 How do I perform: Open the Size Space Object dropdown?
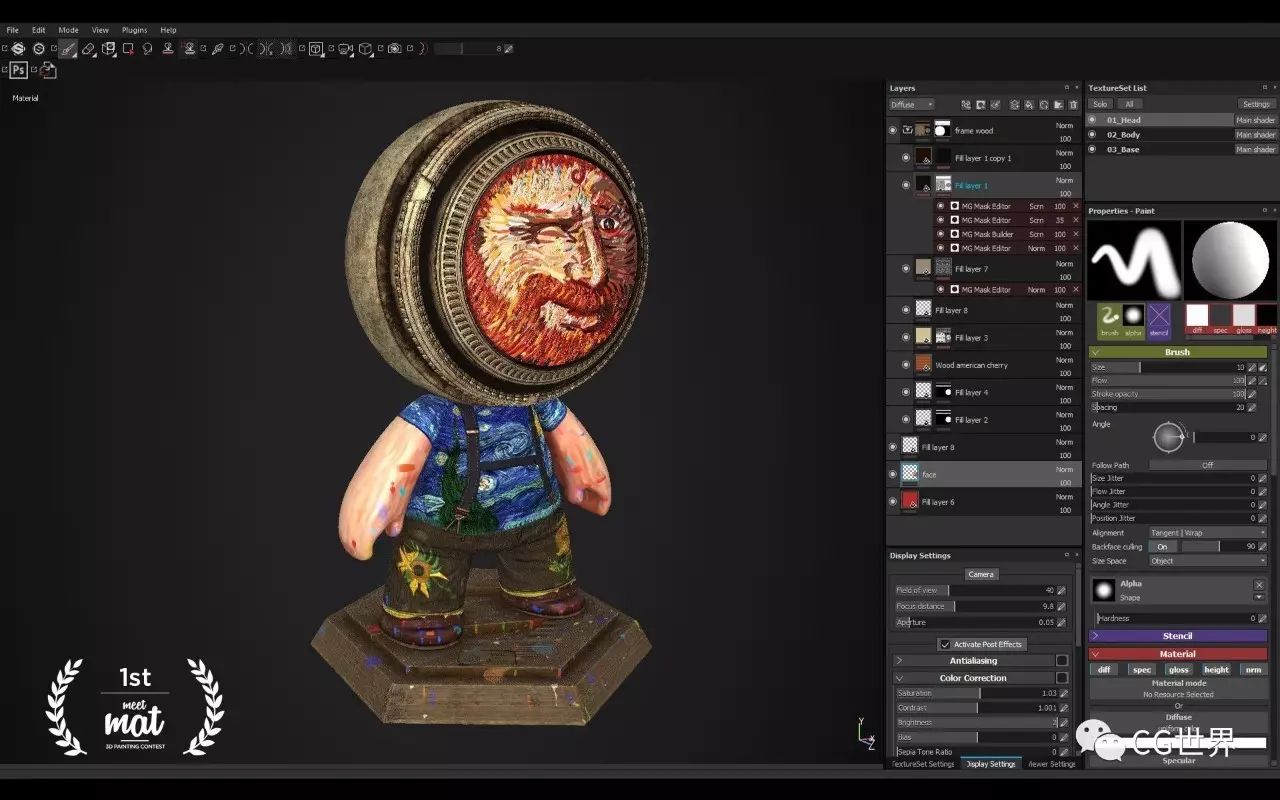click(1207, 561)
